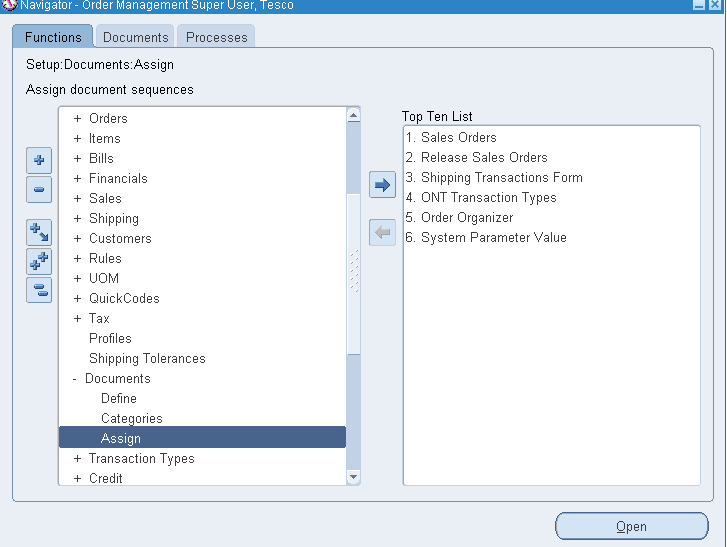Click the Oracle icon in title bar
The width and height of the screenshot is (727, 547).
click(9, 6)
